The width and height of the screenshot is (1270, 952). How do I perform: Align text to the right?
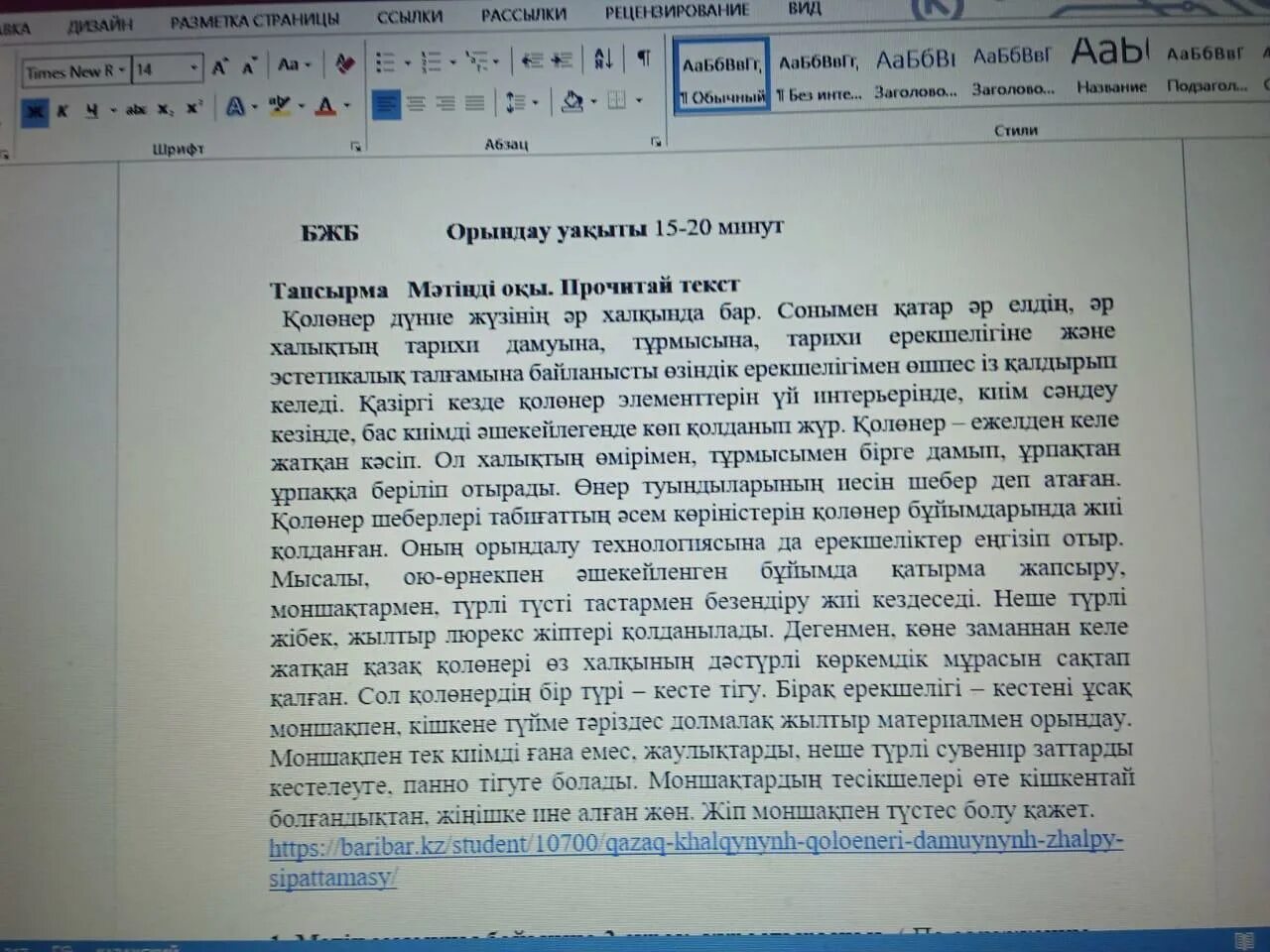point(445,103)
